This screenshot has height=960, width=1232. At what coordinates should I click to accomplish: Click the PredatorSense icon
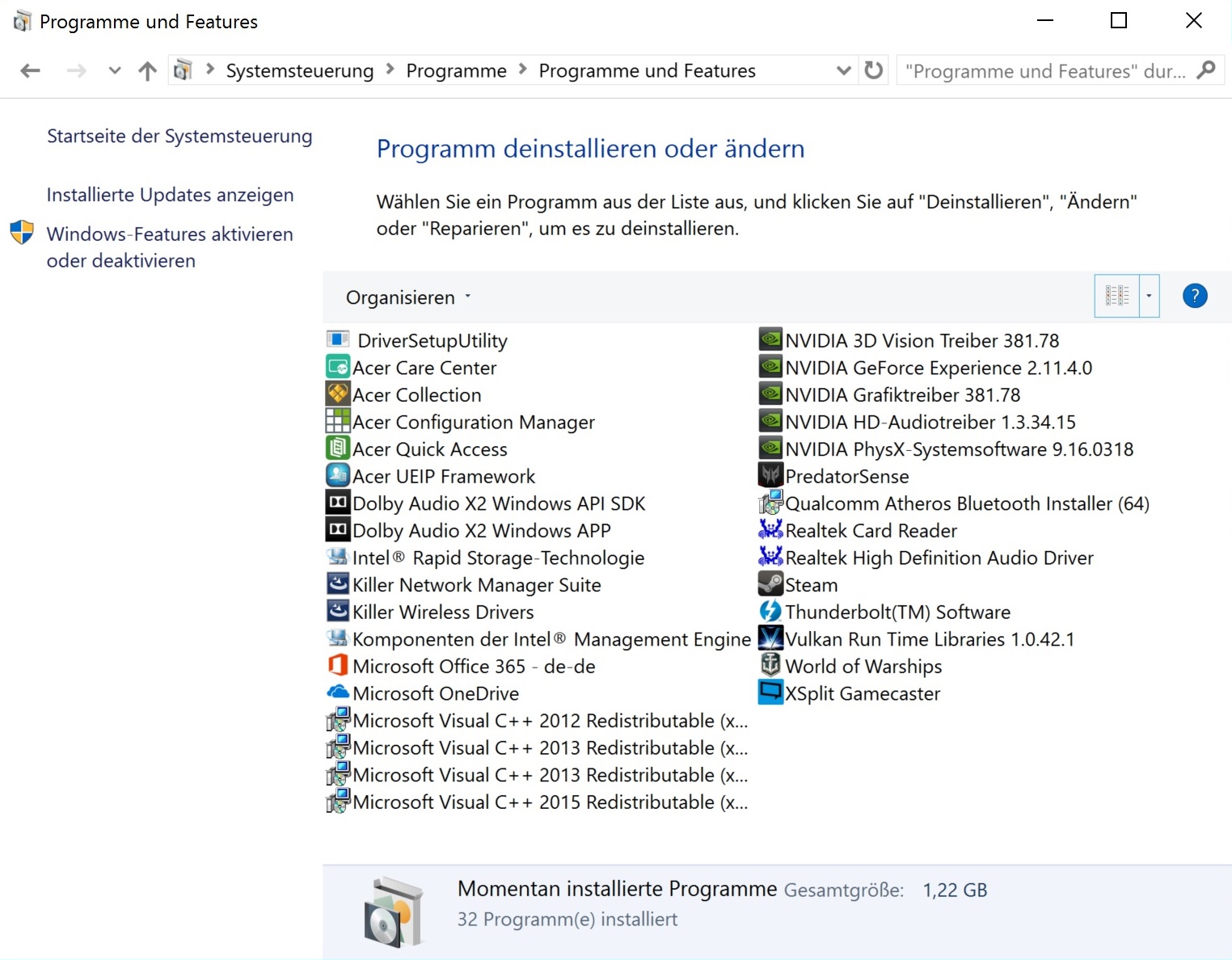(770, 475)
